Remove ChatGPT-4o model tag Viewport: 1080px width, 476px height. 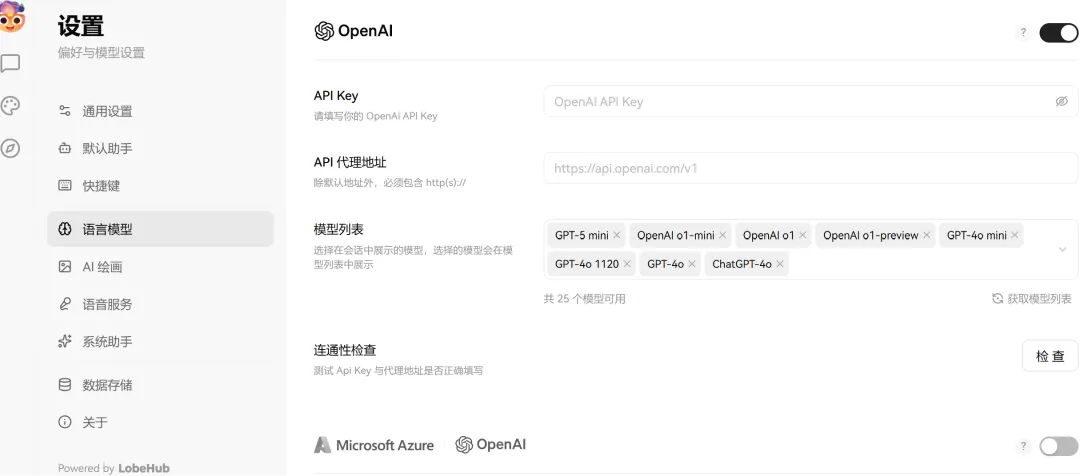[x=780, y=264]
